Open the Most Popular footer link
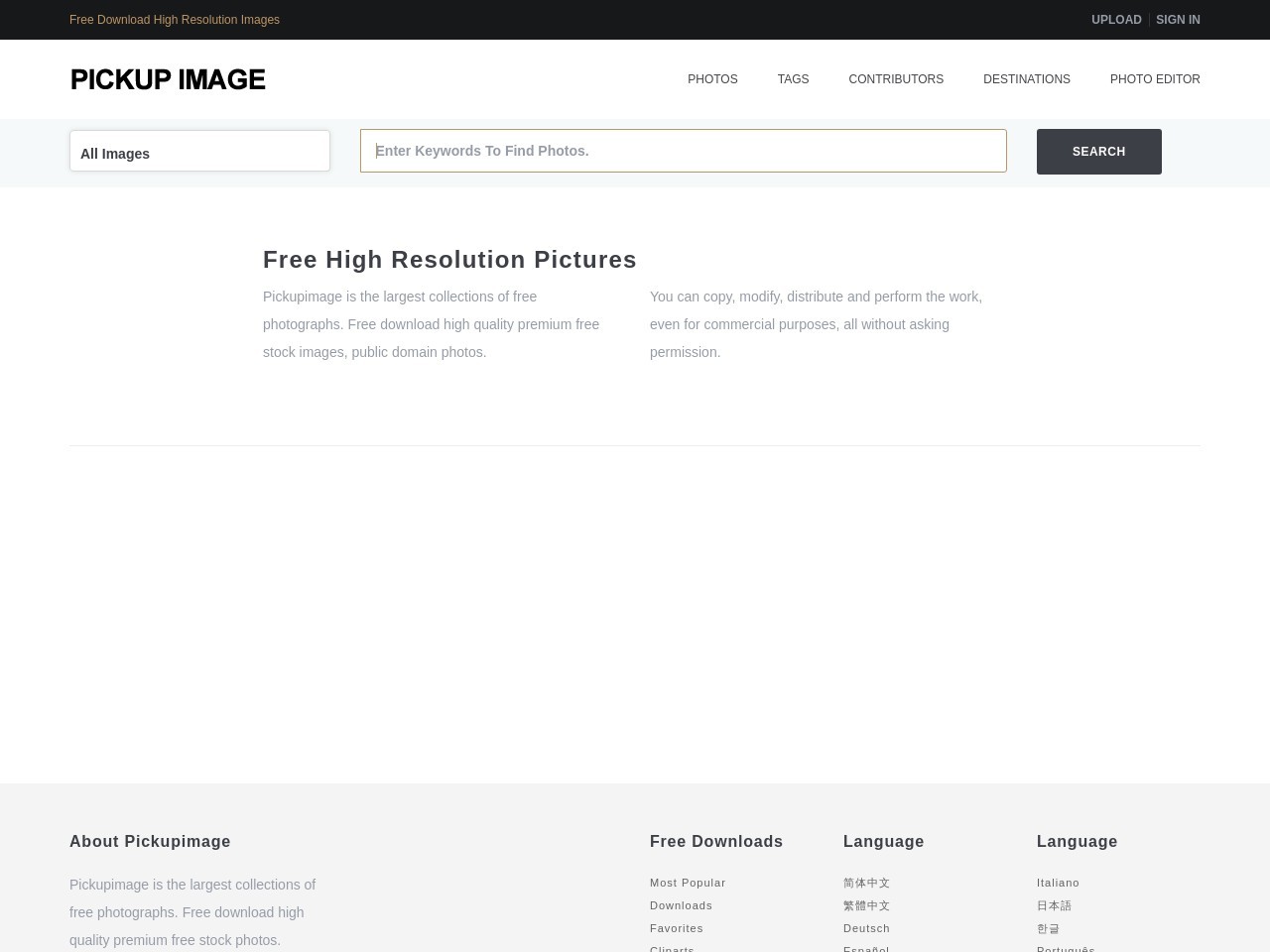 (x=688, y=883)
